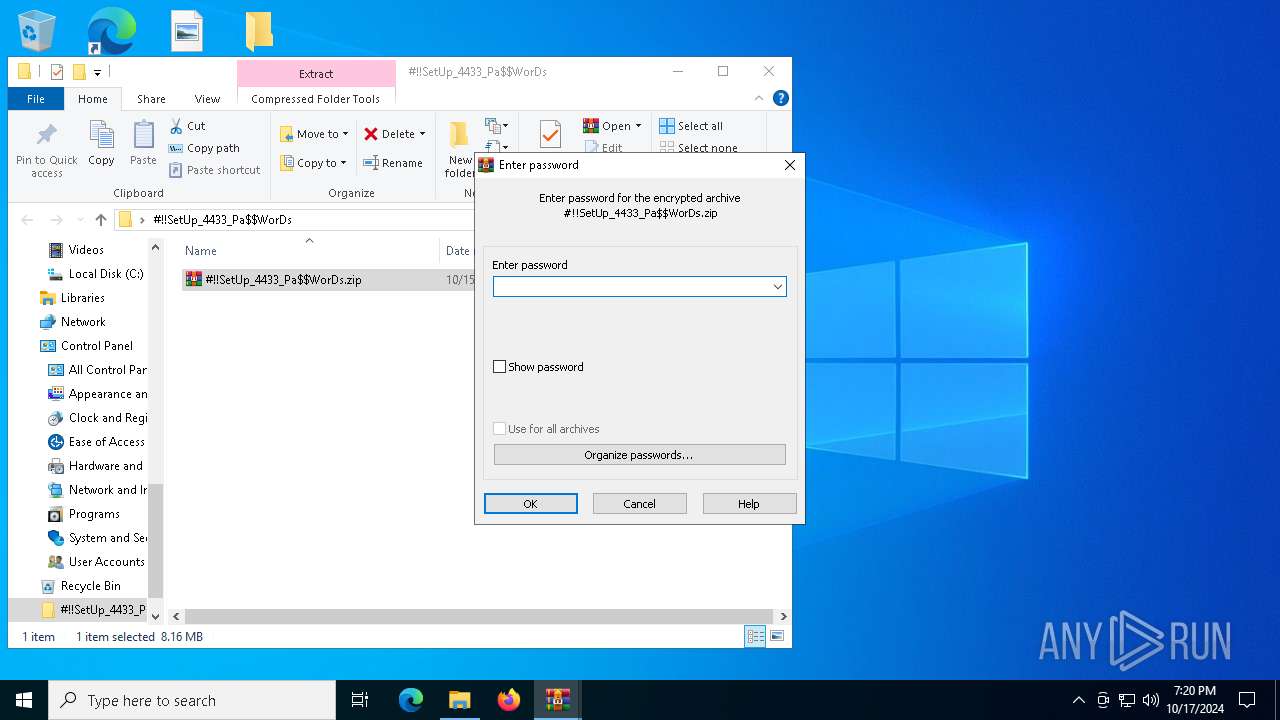
Task: Expand the Delete dropdown arrow
Action: [422, 134]
